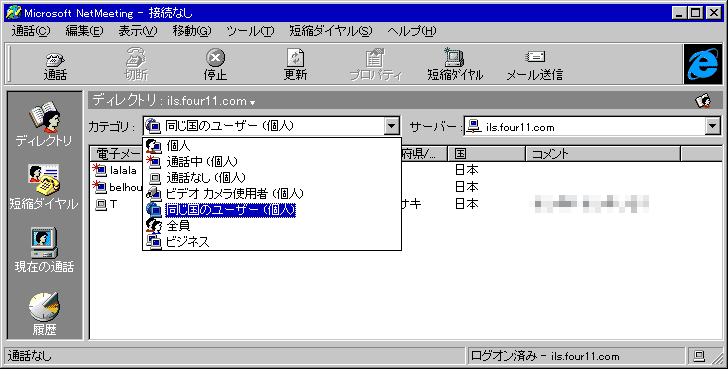The height and width of the screenshot is (369, 728).
Task: Minimize the NetMeeting window
Action: click(680, 13)
